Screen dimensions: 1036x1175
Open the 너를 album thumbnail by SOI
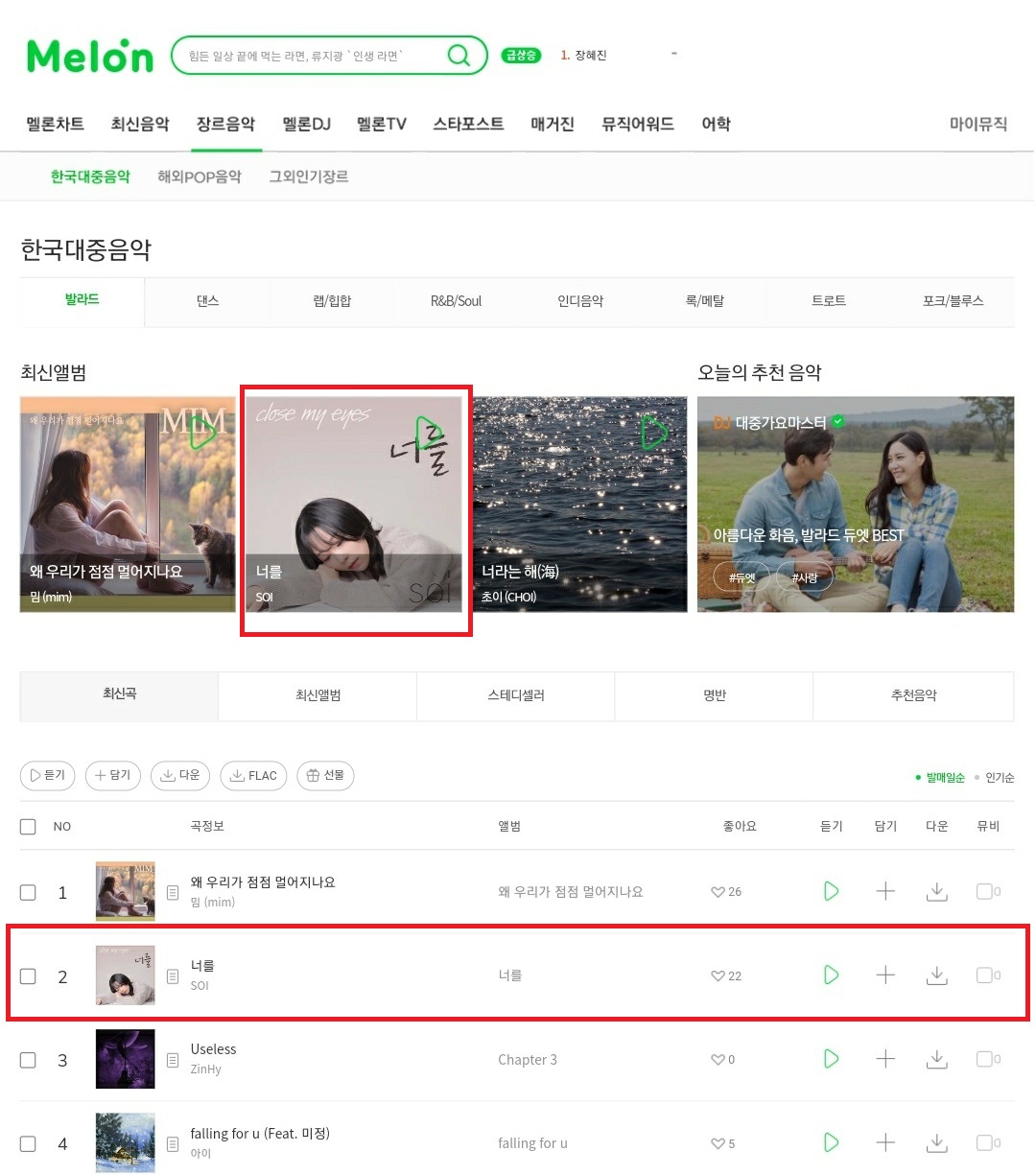126,975
